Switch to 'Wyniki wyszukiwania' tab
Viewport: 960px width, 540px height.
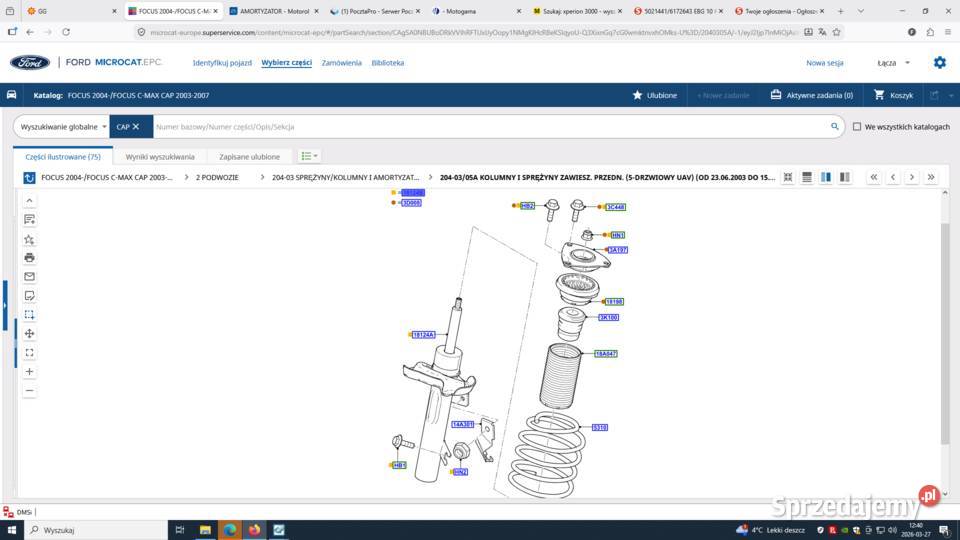(160, 156)
